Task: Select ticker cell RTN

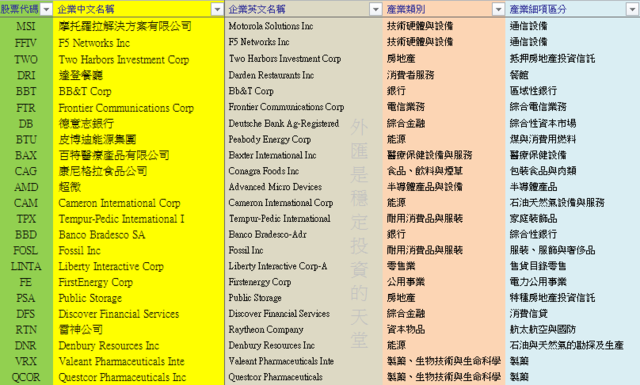Action: (x=26, y=330)
